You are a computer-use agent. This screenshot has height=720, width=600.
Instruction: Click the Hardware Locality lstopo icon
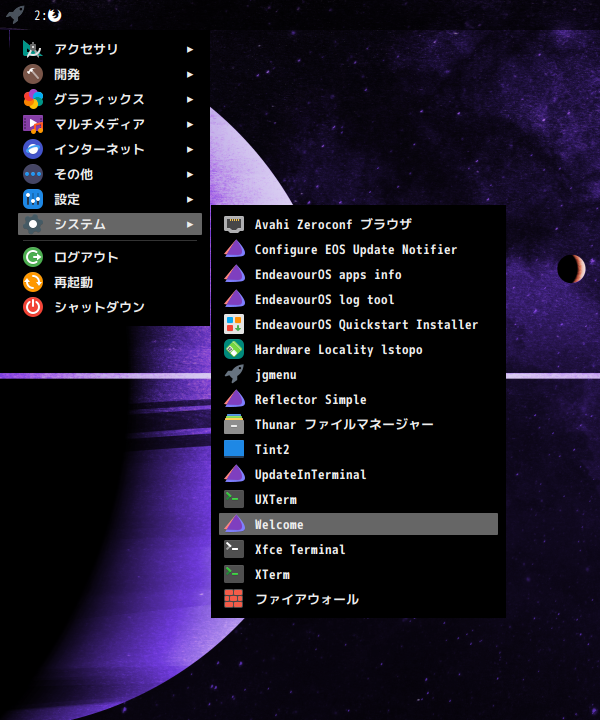point(234,349)
